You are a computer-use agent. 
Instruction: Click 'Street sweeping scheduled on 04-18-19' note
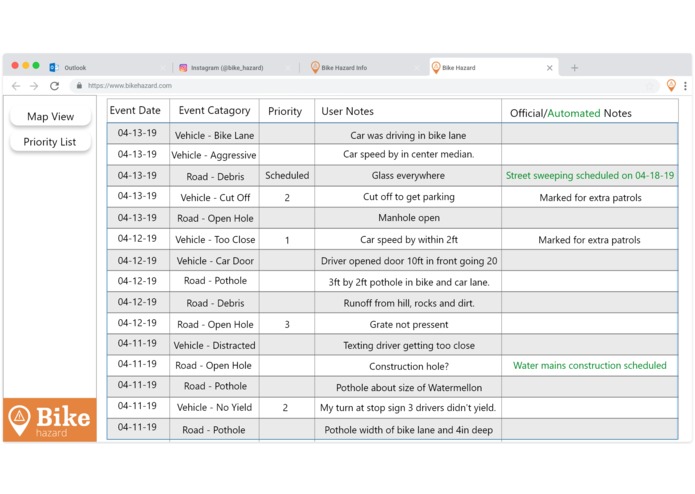click(x=590, y=175)
